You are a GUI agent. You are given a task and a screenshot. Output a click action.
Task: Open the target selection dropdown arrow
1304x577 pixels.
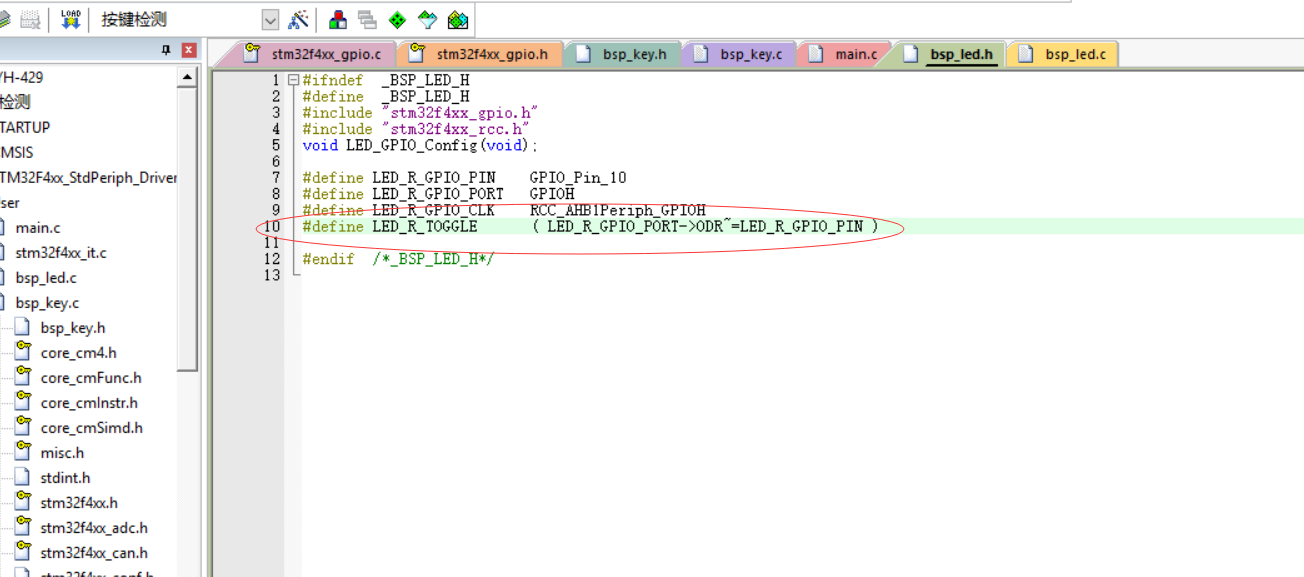270,19
